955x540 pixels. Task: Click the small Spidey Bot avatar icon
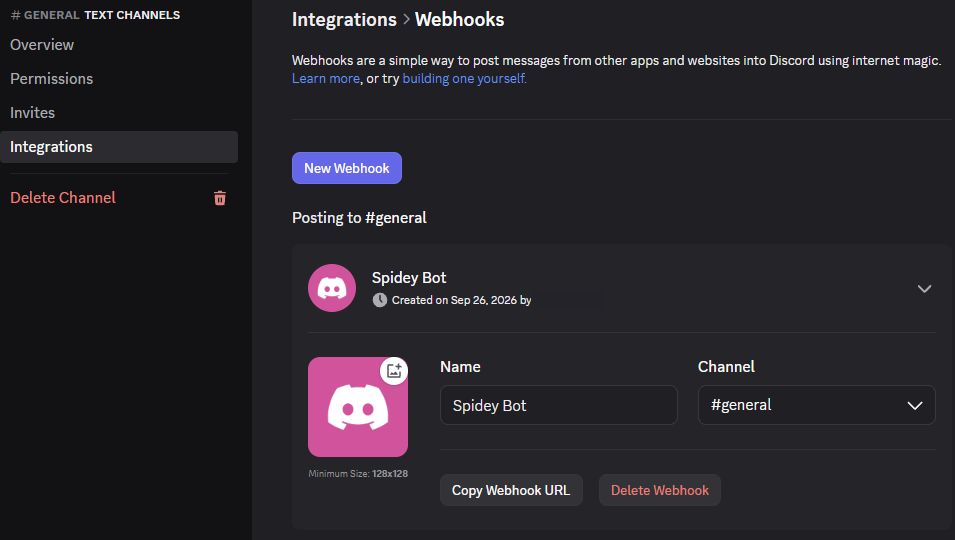click(332, 288)
